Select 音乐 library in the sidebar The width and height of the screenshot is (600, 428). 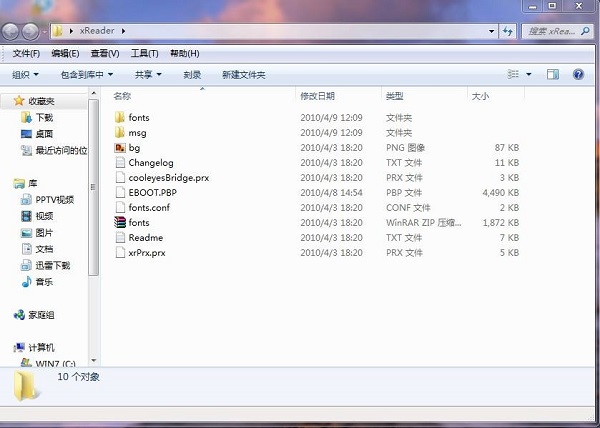click(44, 282)
